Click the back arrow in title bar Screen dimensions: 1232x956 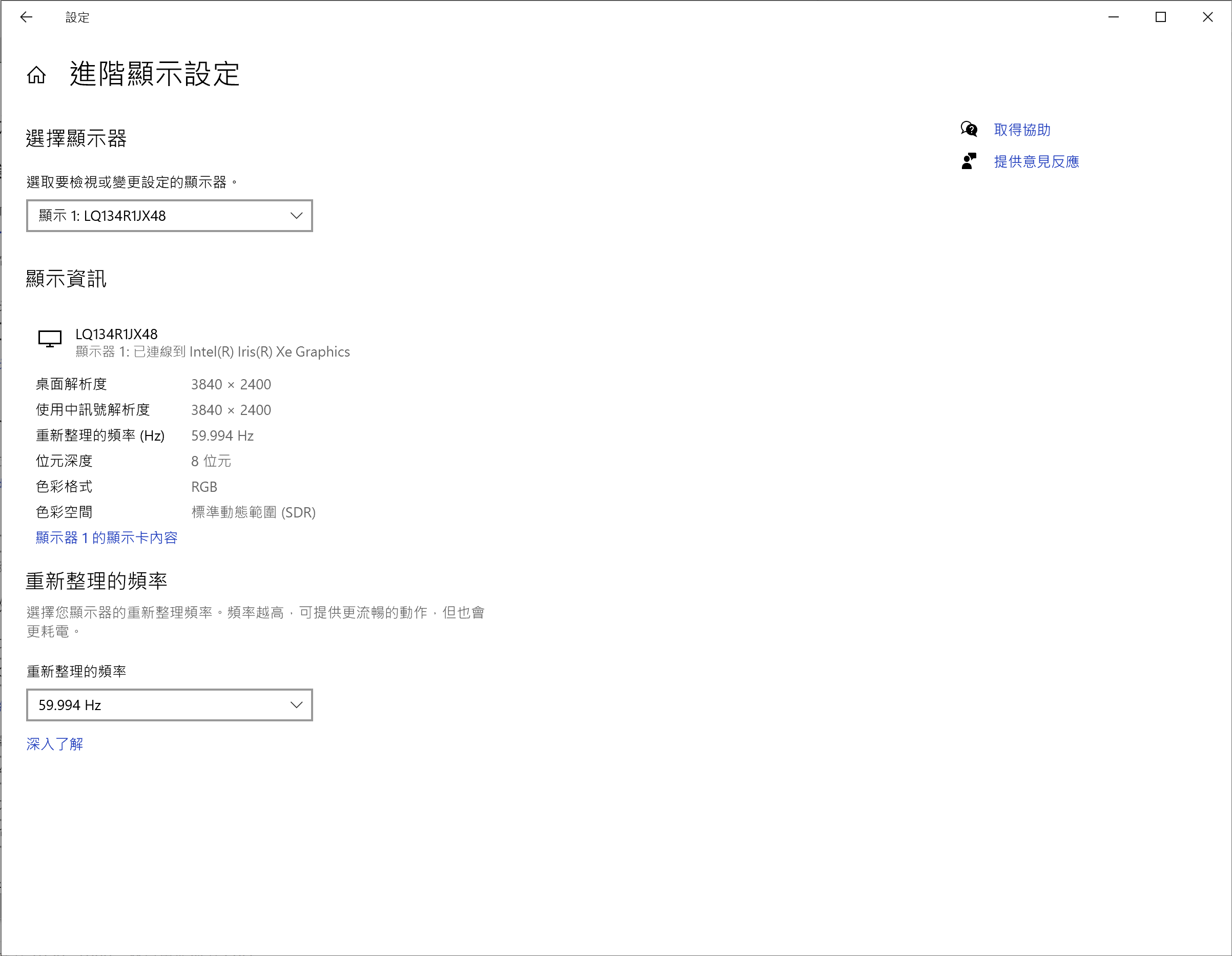pos(26,17)
